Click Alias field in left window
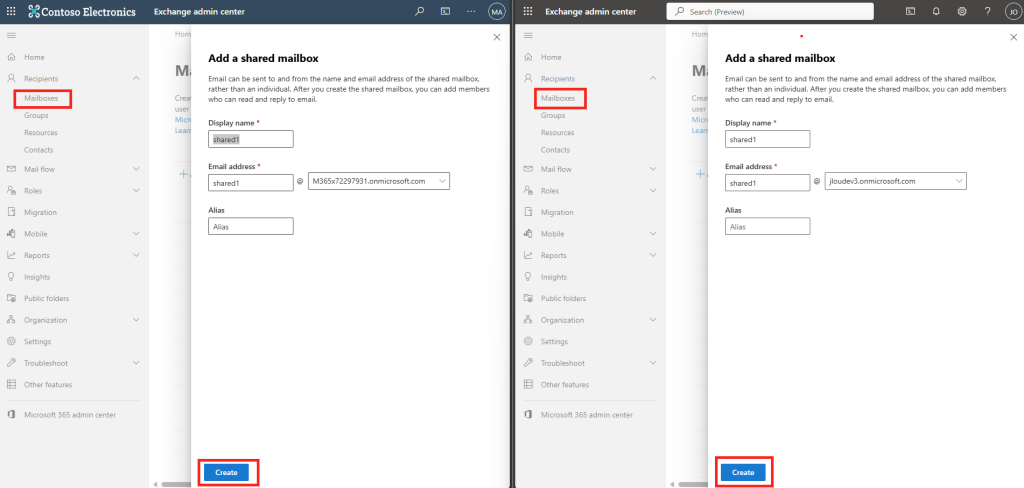 [x=251, y=227]
